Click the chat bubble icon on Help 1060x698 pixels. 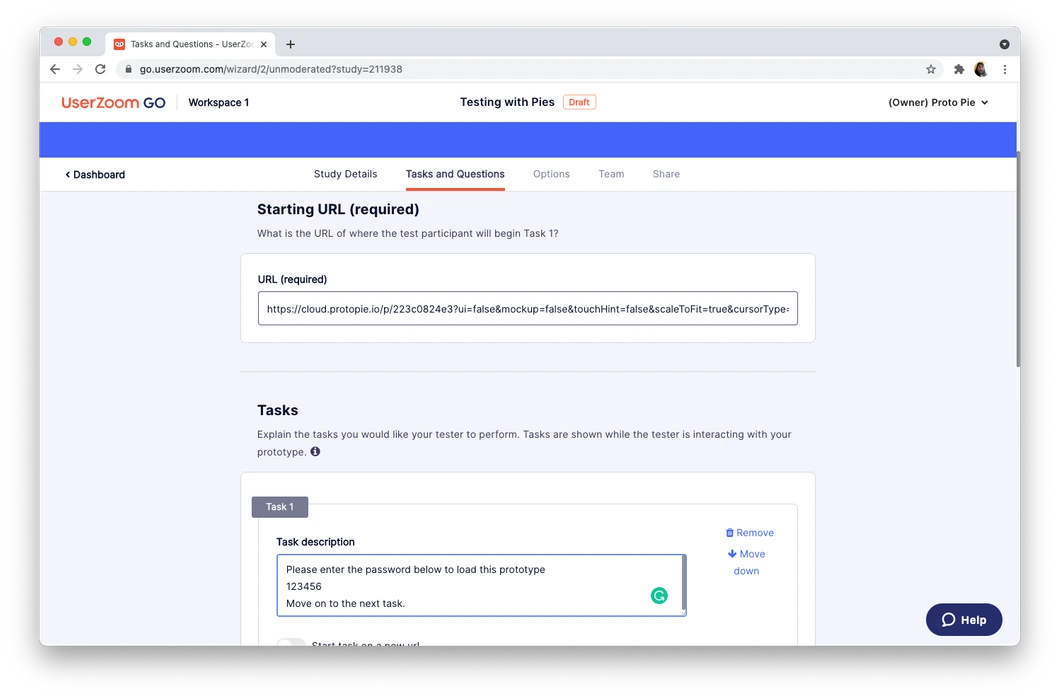(x=948, y=620)
